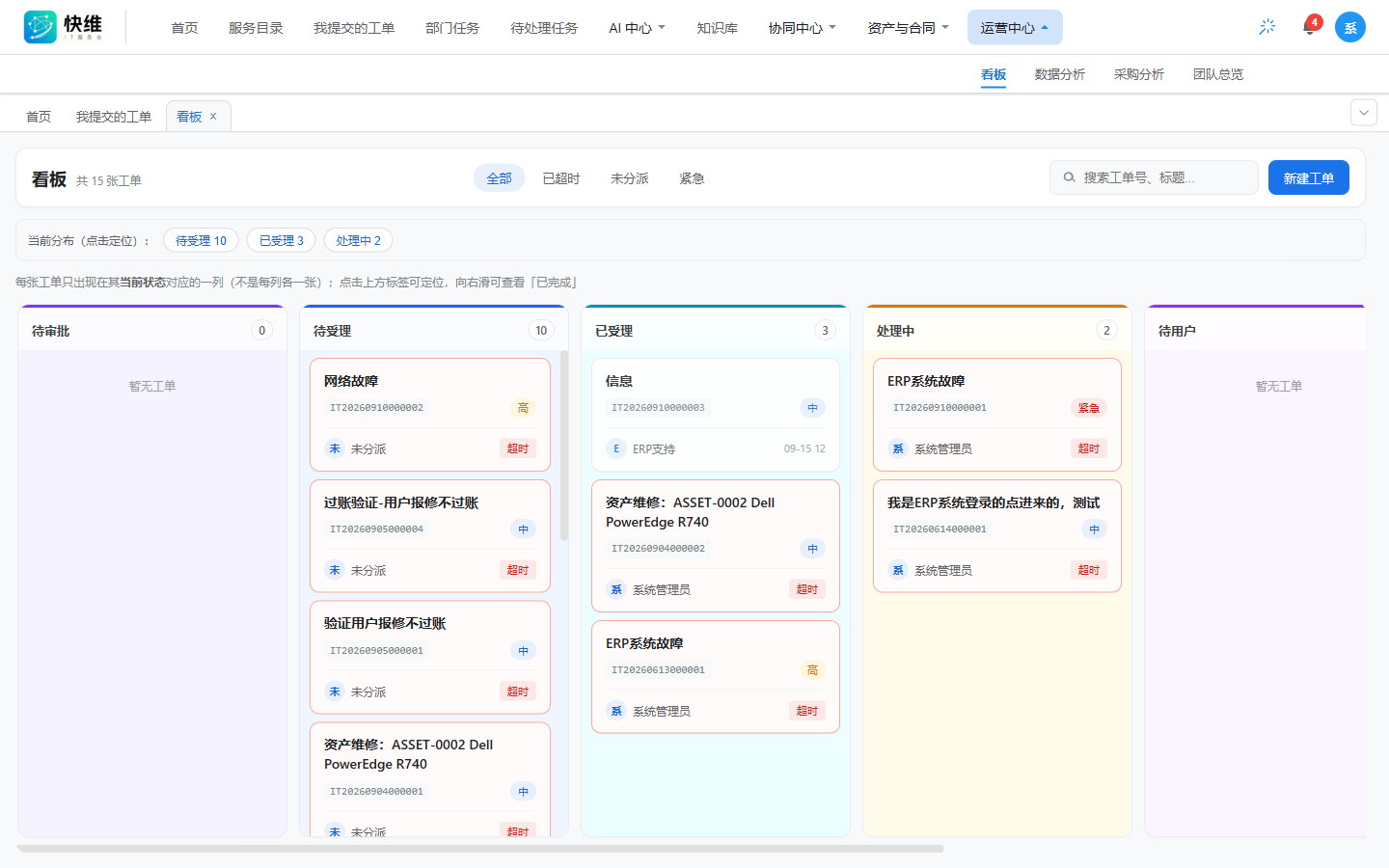Click the 紧急 priority badge on the ERP系统故障 card

[1089, 408]
